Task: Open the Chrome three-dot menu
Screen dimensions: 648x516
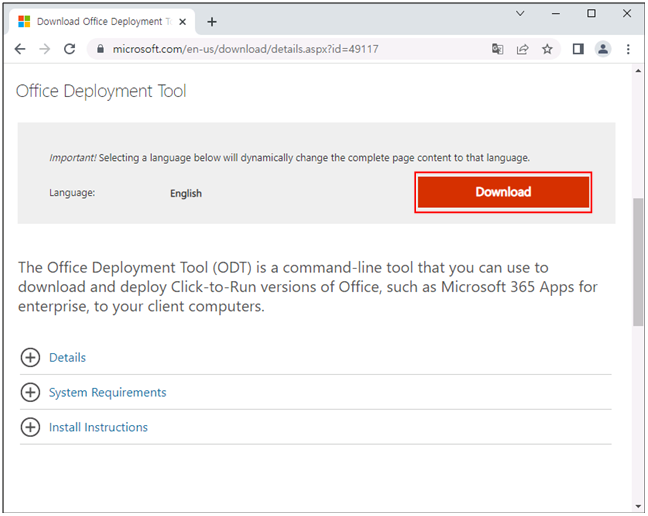Action: (x=628, y=49)
